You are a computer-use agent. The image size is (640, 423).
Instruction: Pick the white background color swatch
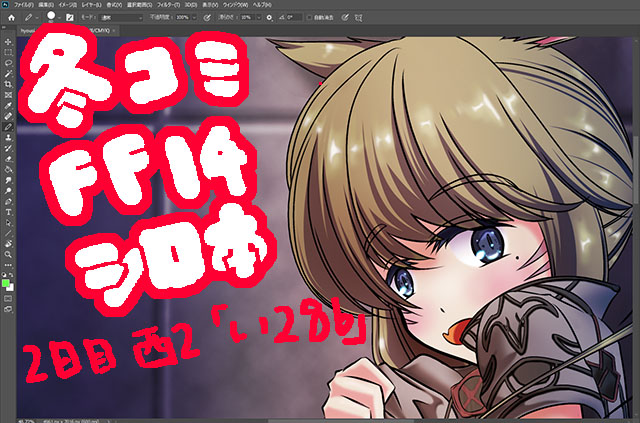click(x=11, y=288)
